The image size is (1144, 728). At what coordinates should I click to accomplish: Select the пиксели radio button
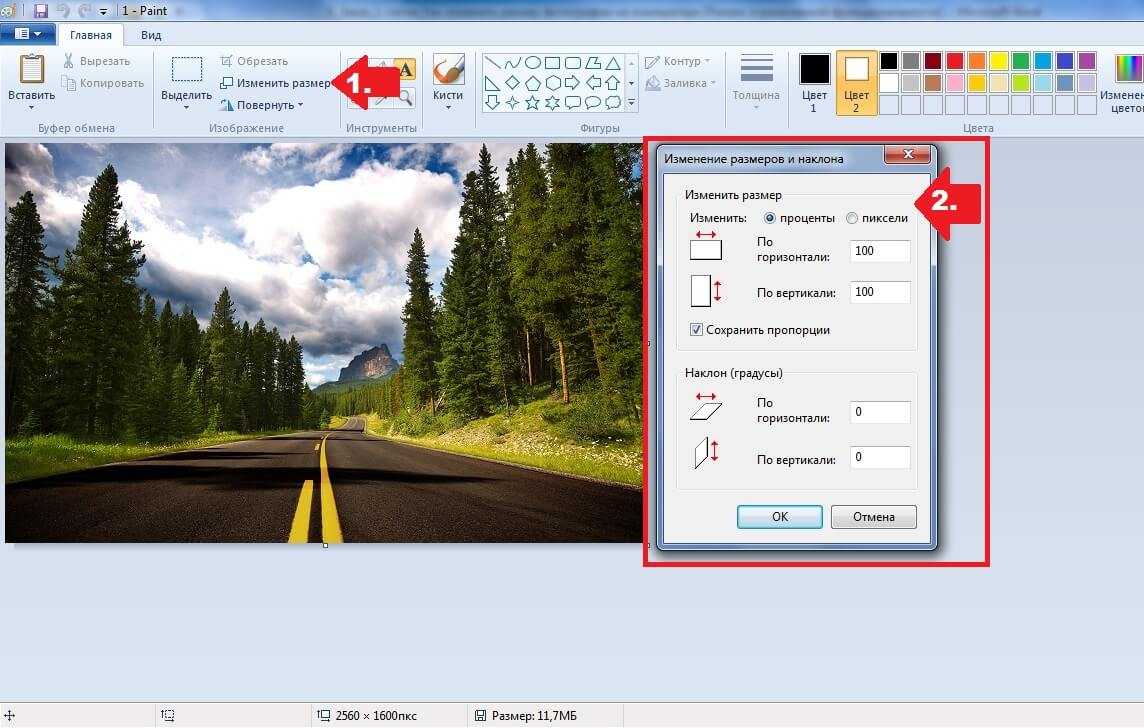[x=852, y=218]
